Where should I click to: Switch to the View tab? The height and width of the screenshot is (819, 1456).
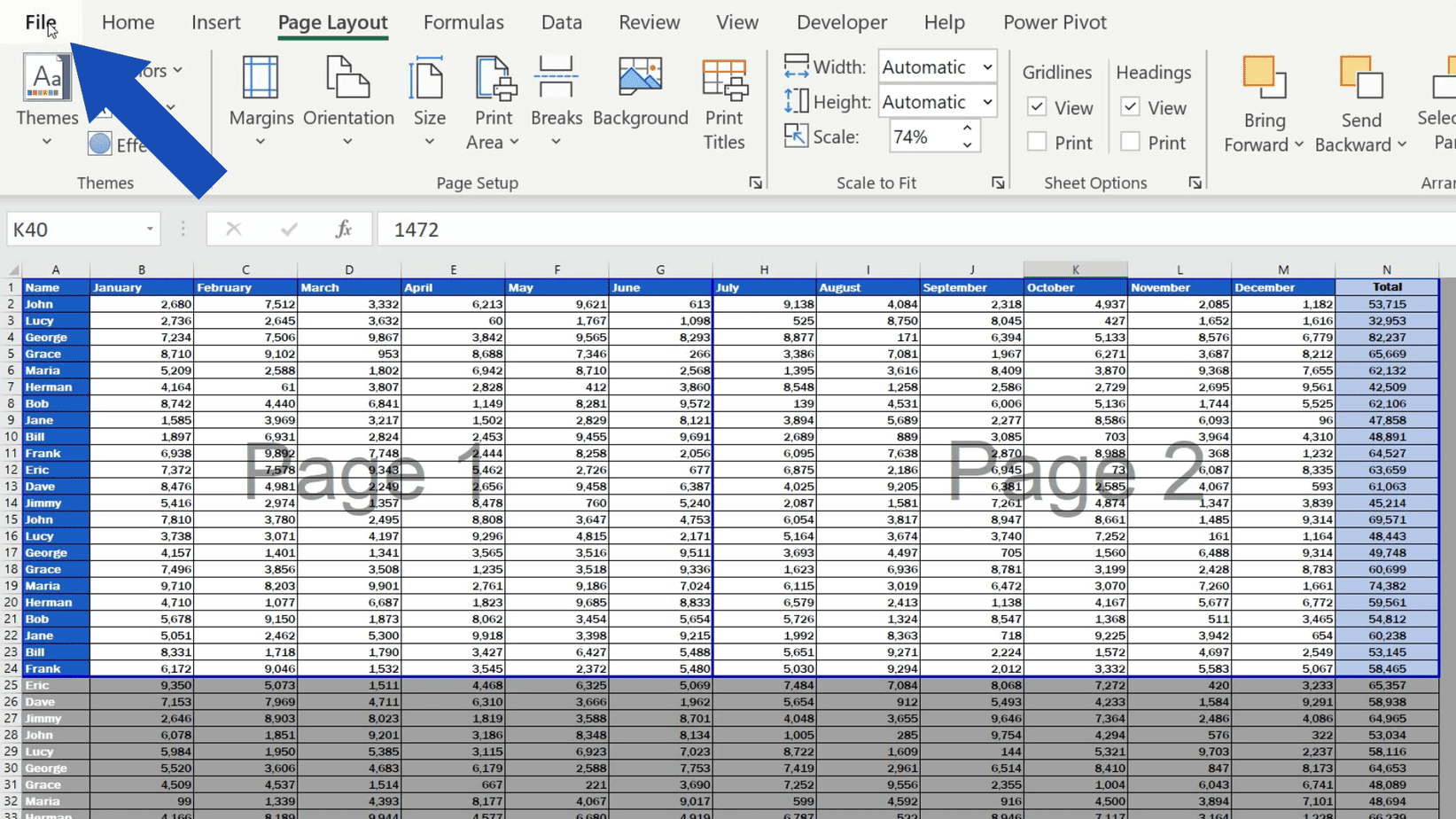[x=737, y=22]
